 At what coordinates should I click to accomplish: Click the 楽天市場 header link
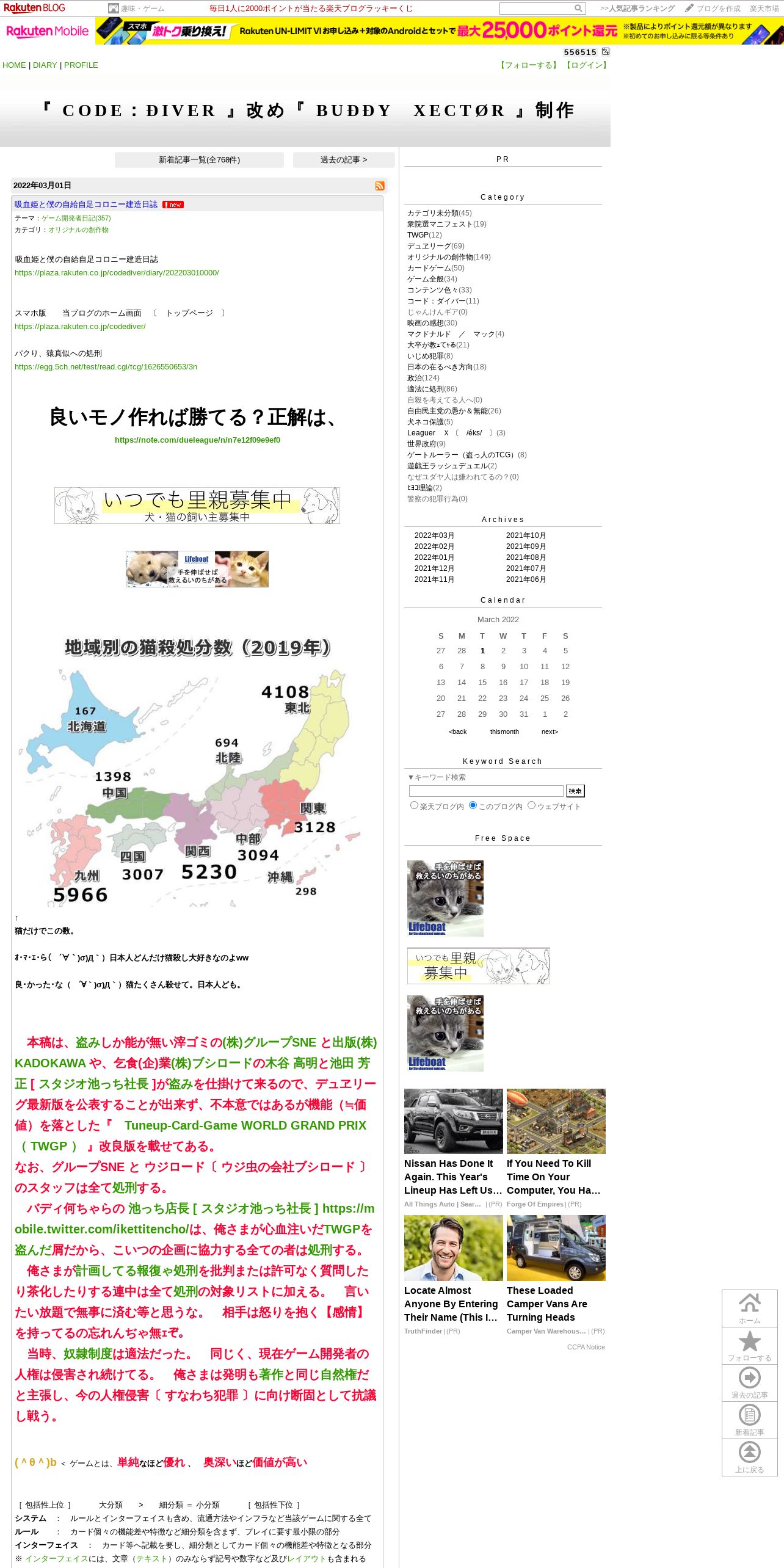(764, 9)
